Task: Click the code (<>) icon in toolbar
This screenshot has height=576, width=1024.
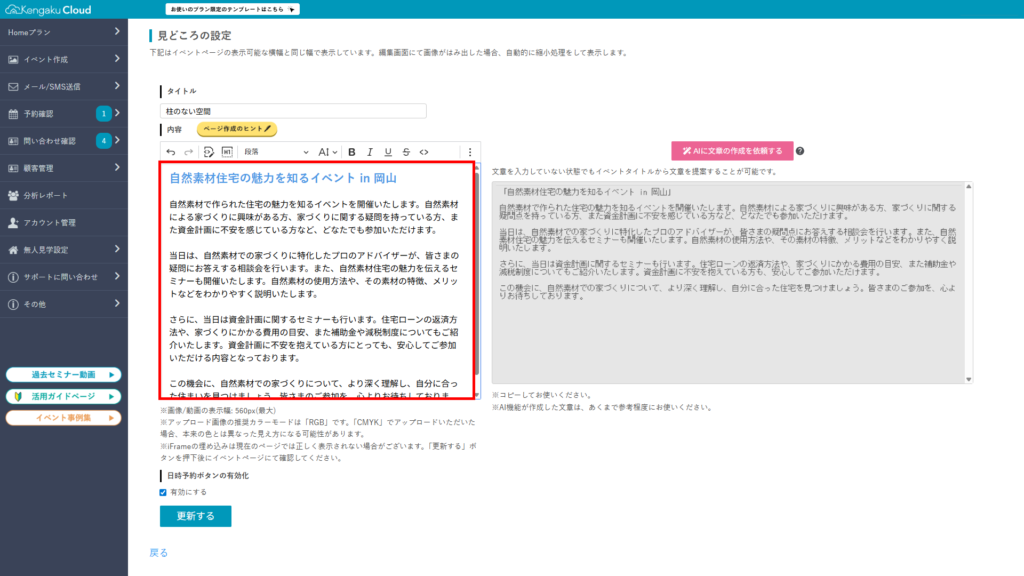Action: point(424,152)
